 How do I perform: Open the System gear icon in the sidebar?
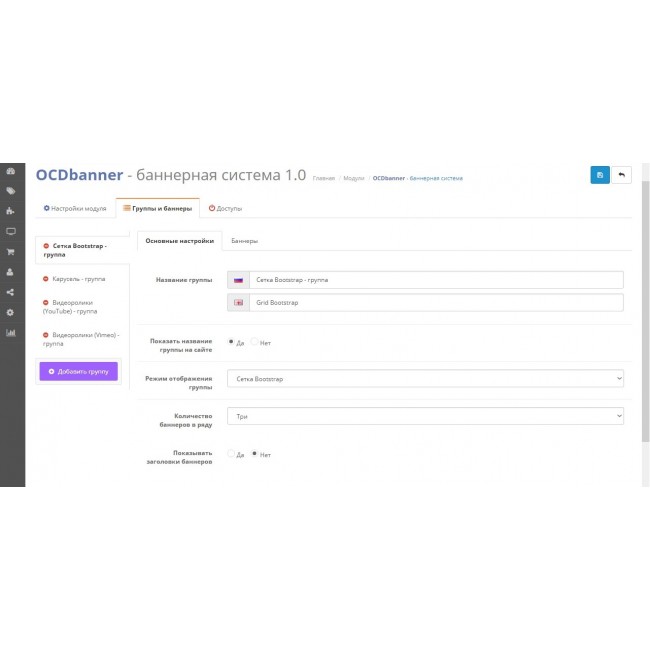[11, 312]
